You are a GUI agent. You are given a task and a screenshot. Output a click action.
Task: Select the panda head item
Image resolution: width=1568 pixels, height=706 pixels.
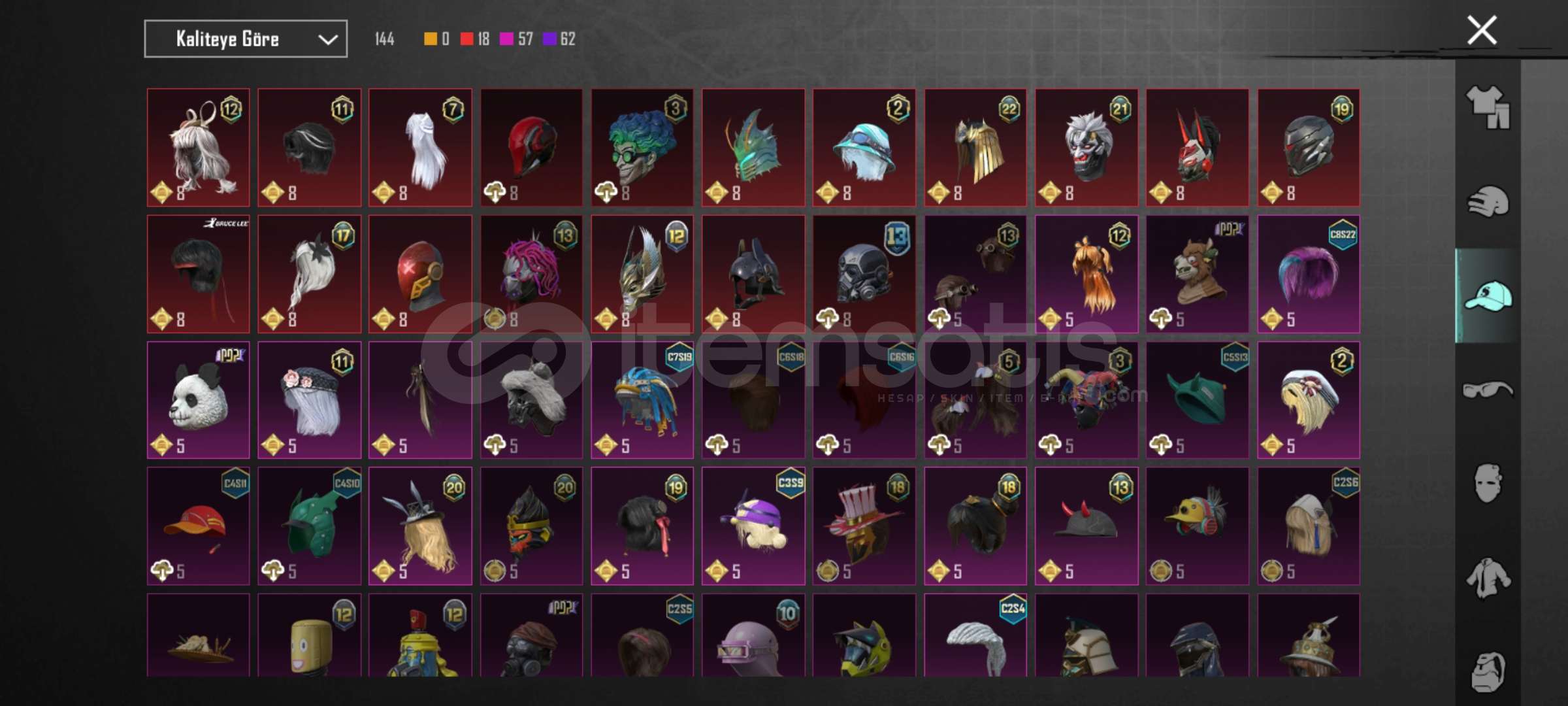(x=199, y=400)
